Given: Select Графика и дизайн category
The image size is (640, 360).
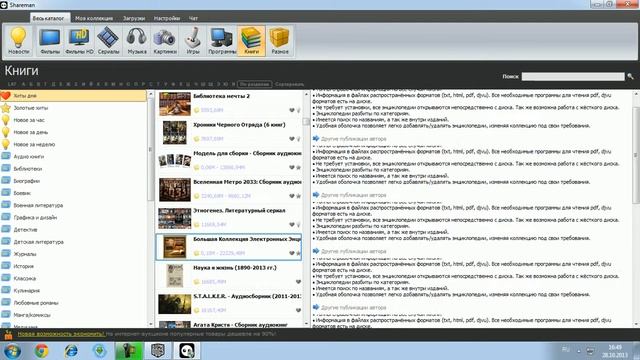Looking at the screenshot, I should 35,218.
